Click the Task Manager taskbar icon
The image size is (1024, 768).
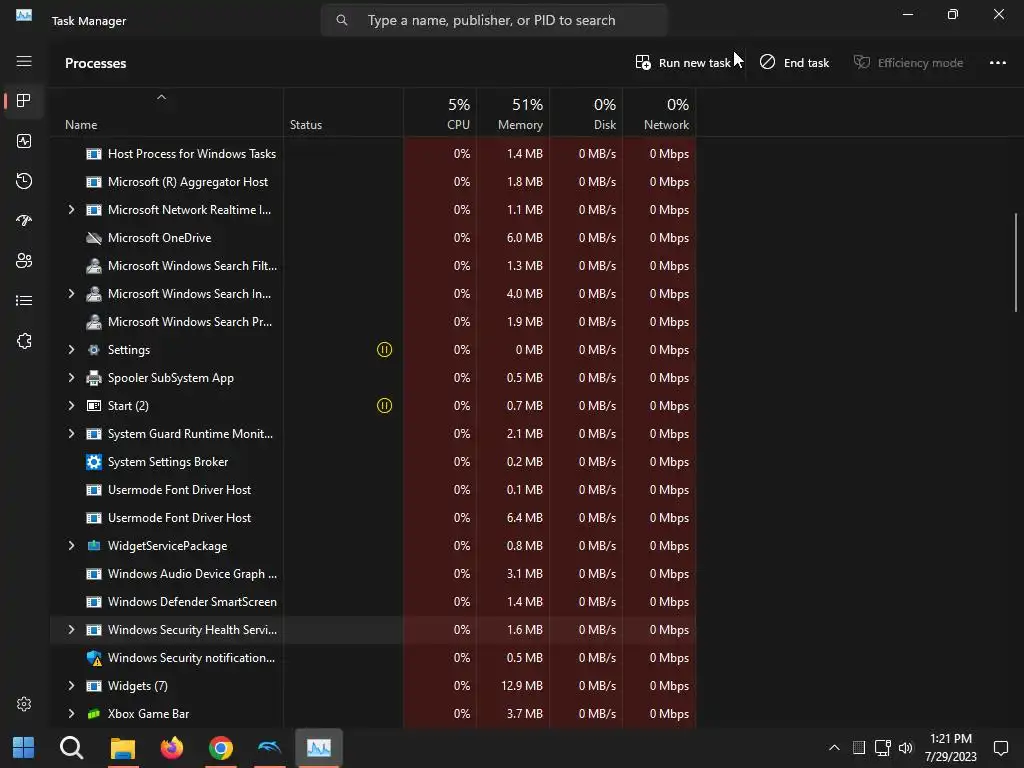tap(319, 748)
